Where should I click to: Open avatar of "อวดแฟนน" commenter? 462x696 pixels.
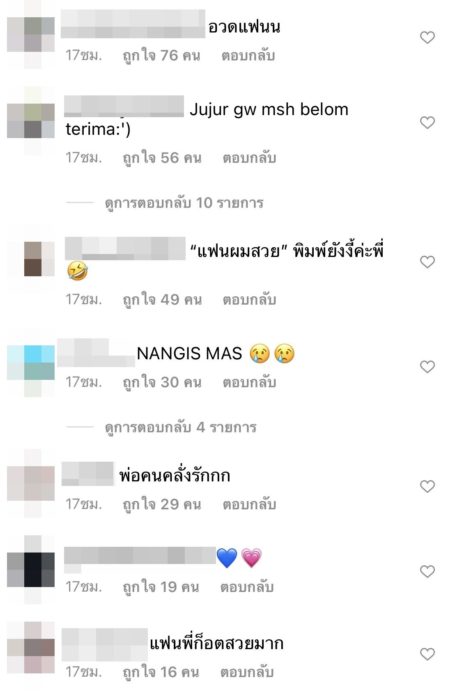pyautogui.click(x=31, y=38)
